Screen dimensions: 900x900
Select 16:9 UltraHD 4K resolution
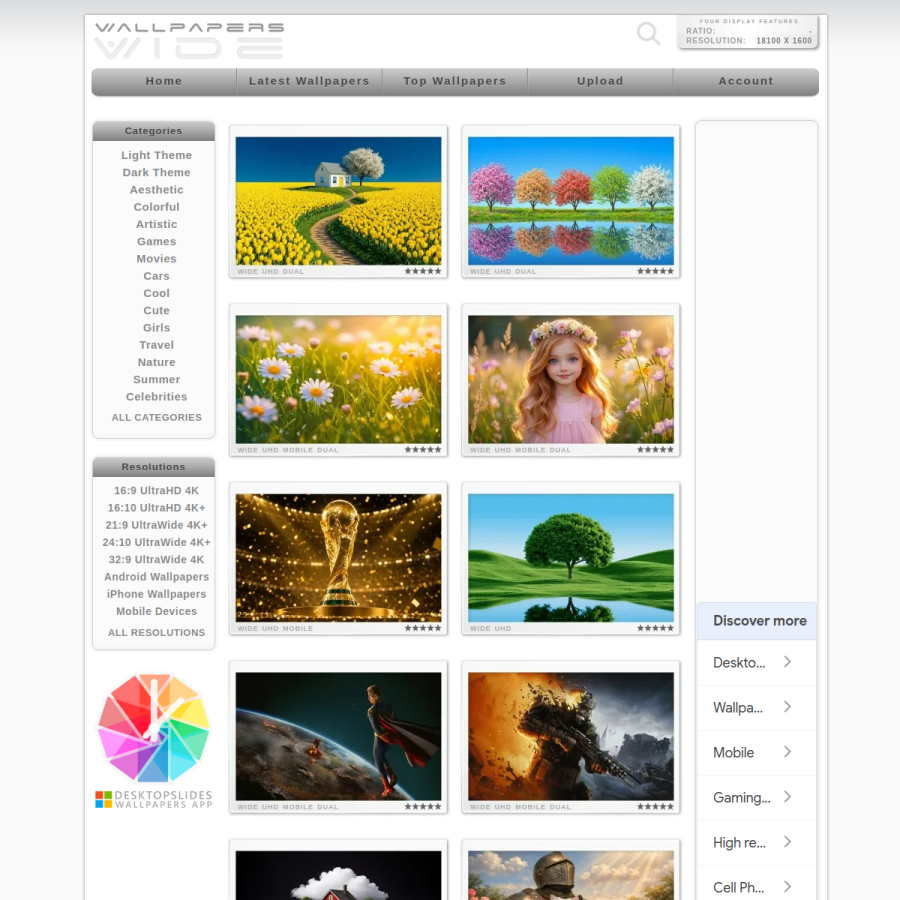pos(156,491)
